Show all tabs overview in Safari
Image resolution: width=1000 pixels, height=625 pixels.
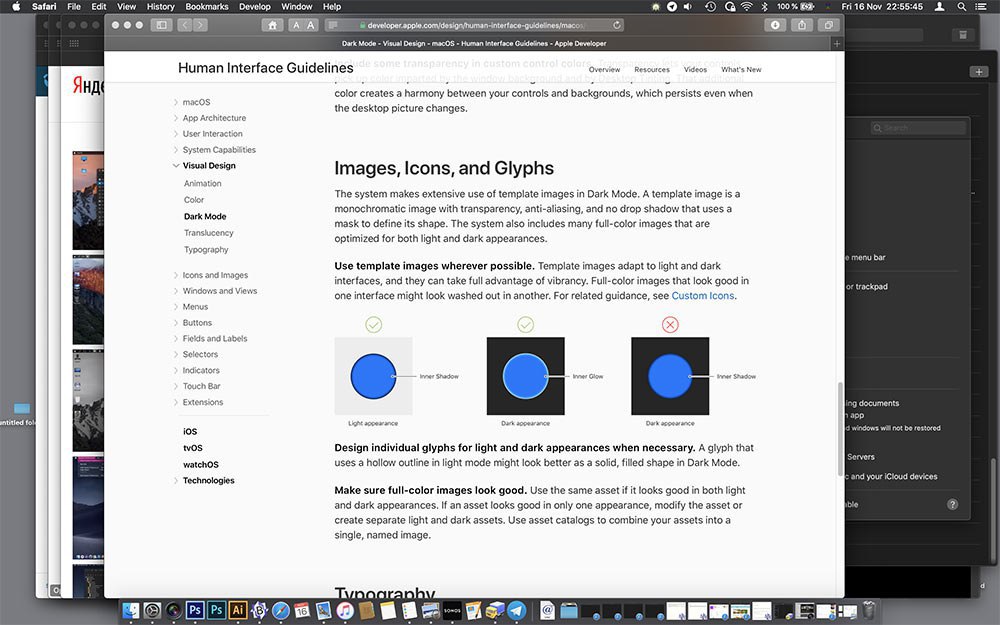click(x=828, y=25)
